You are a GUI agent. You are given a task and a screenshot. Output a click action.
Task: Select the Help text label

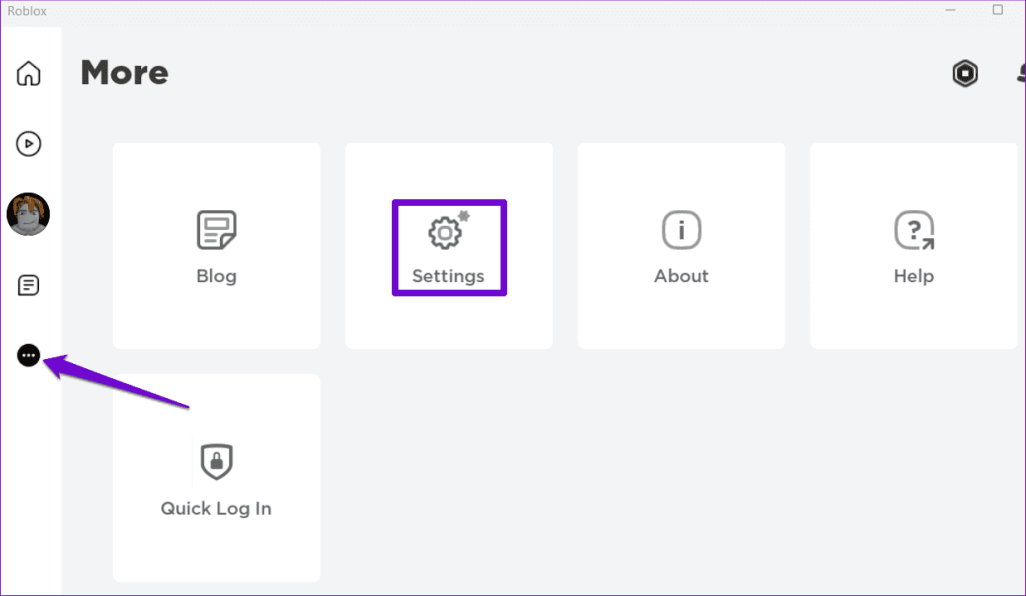[x=913, y=276]
